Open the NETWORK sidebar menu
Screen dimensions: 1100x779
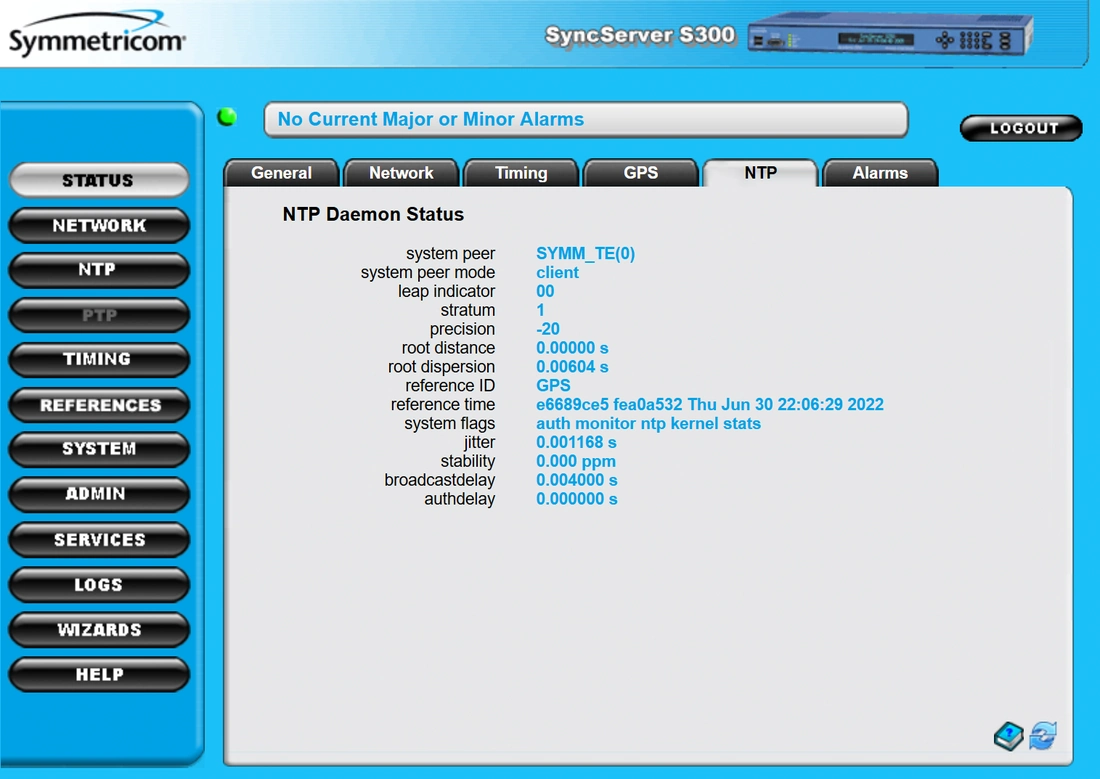pos(99,225)
